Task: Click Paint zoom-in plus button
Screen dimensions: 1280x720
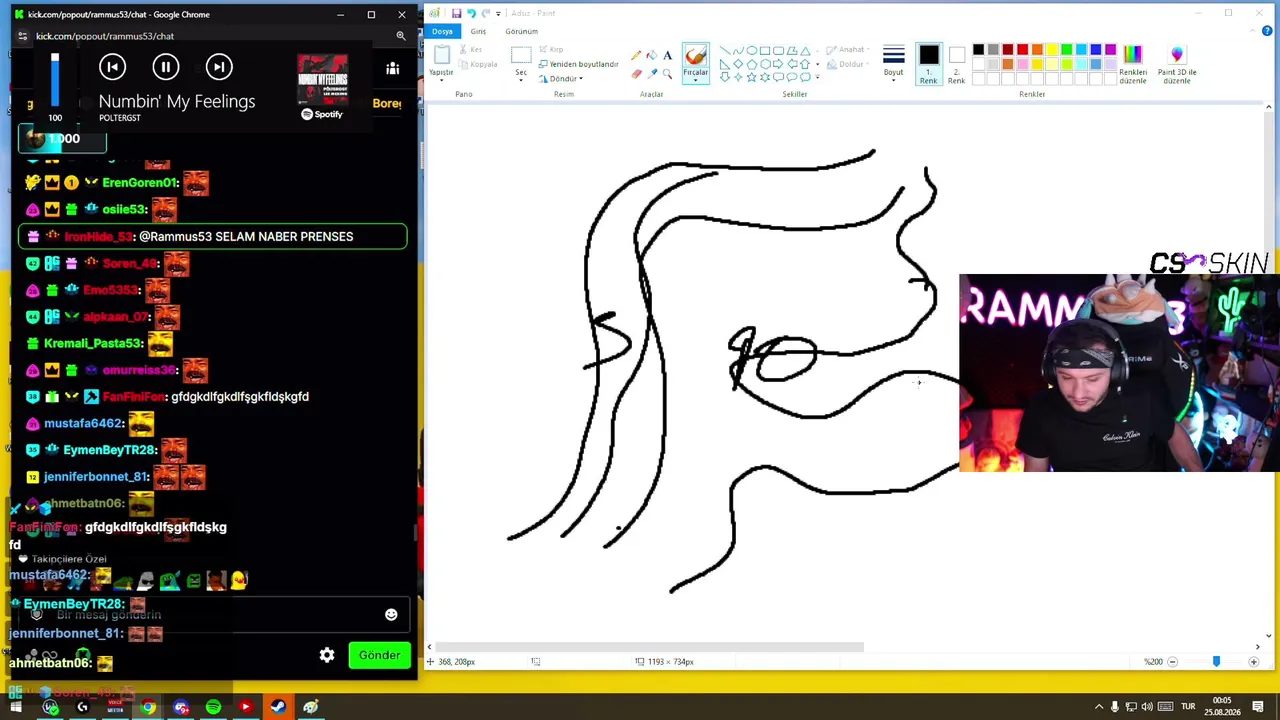Action: point(1253,662)
